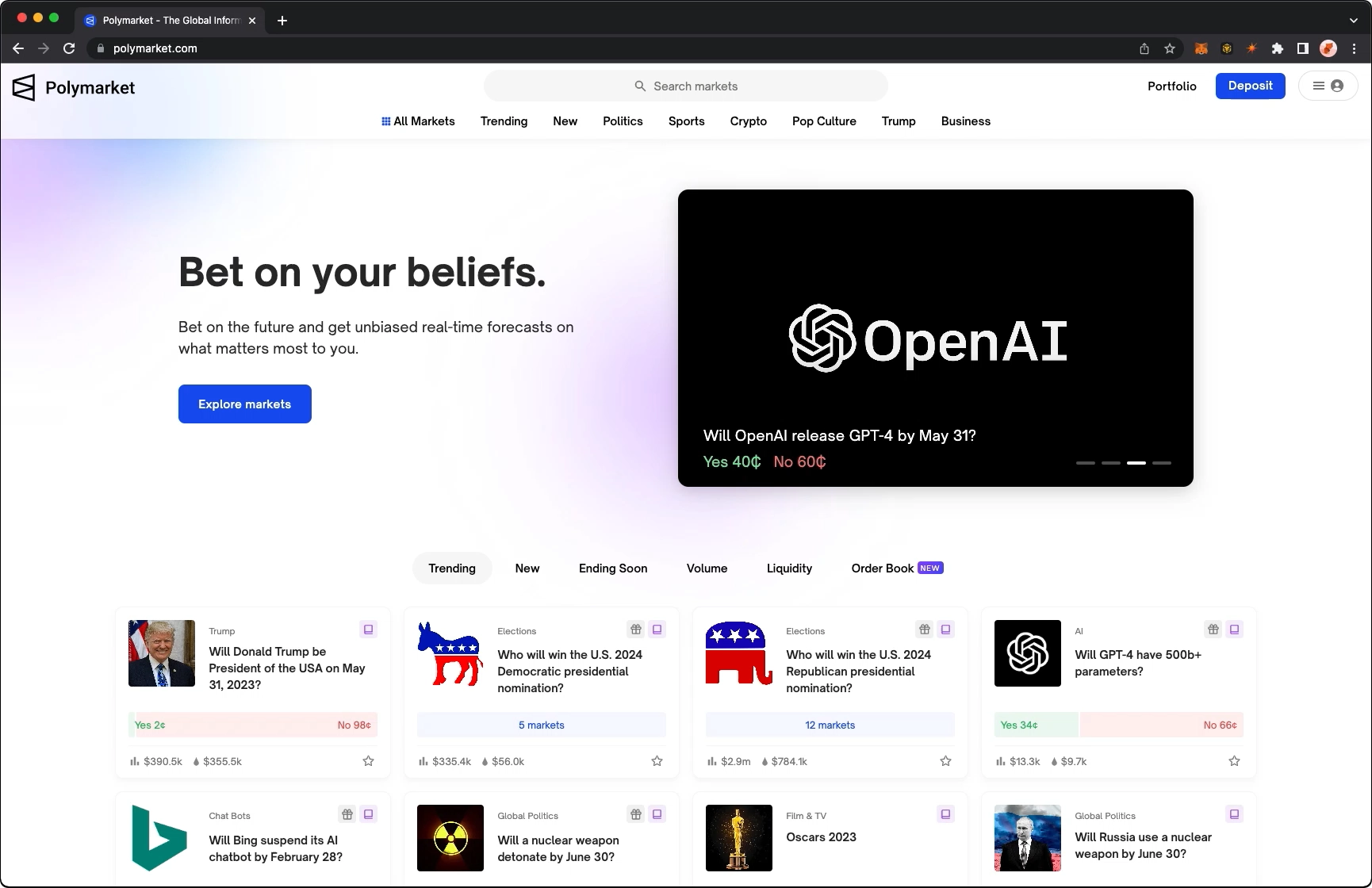Open the Business category
1372x888 pixels.
point(966,121)
